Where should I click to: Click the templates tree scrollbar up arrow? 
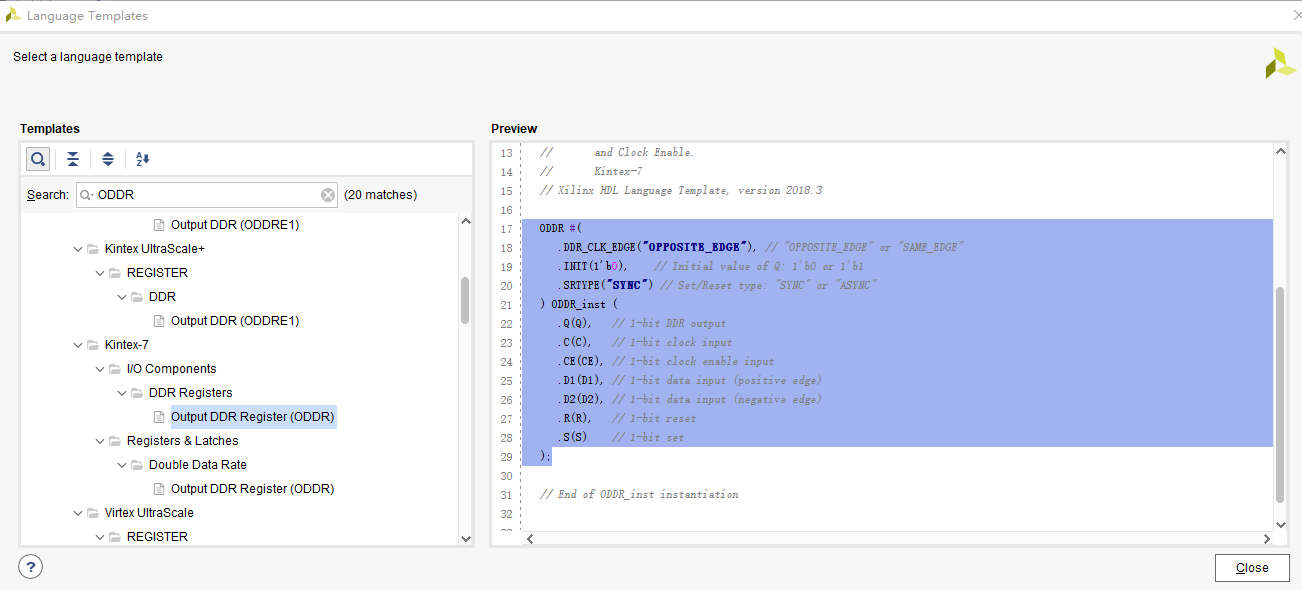[x=465, y=221]
